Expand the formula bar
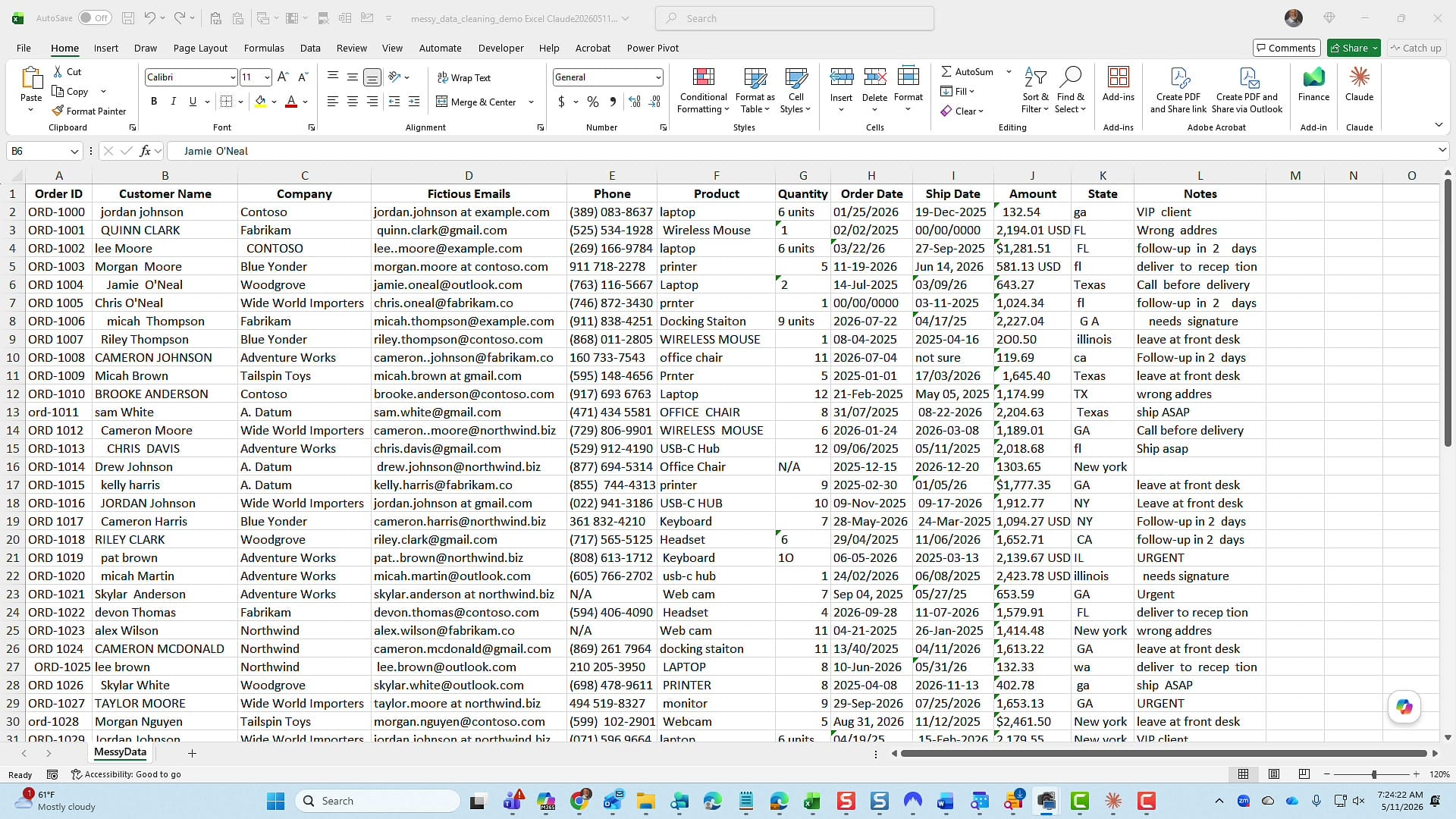 (x=1442, y=151)
